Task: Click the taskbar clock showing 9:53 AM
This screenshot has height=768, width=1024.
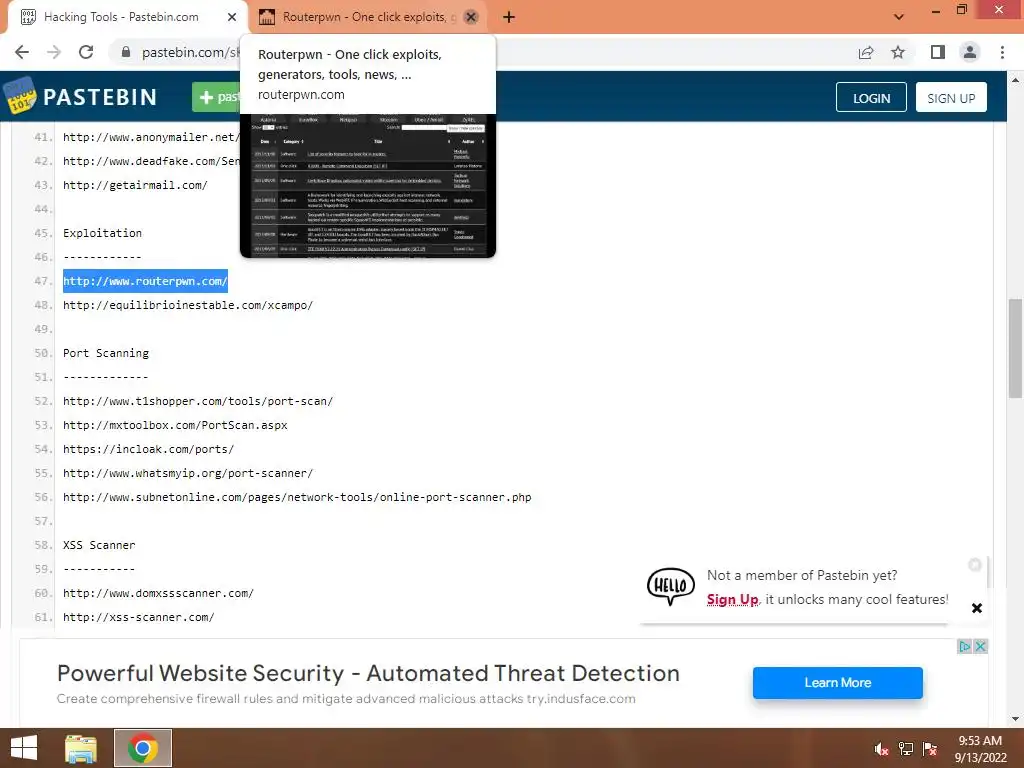Action: click(x=980, y=749)
